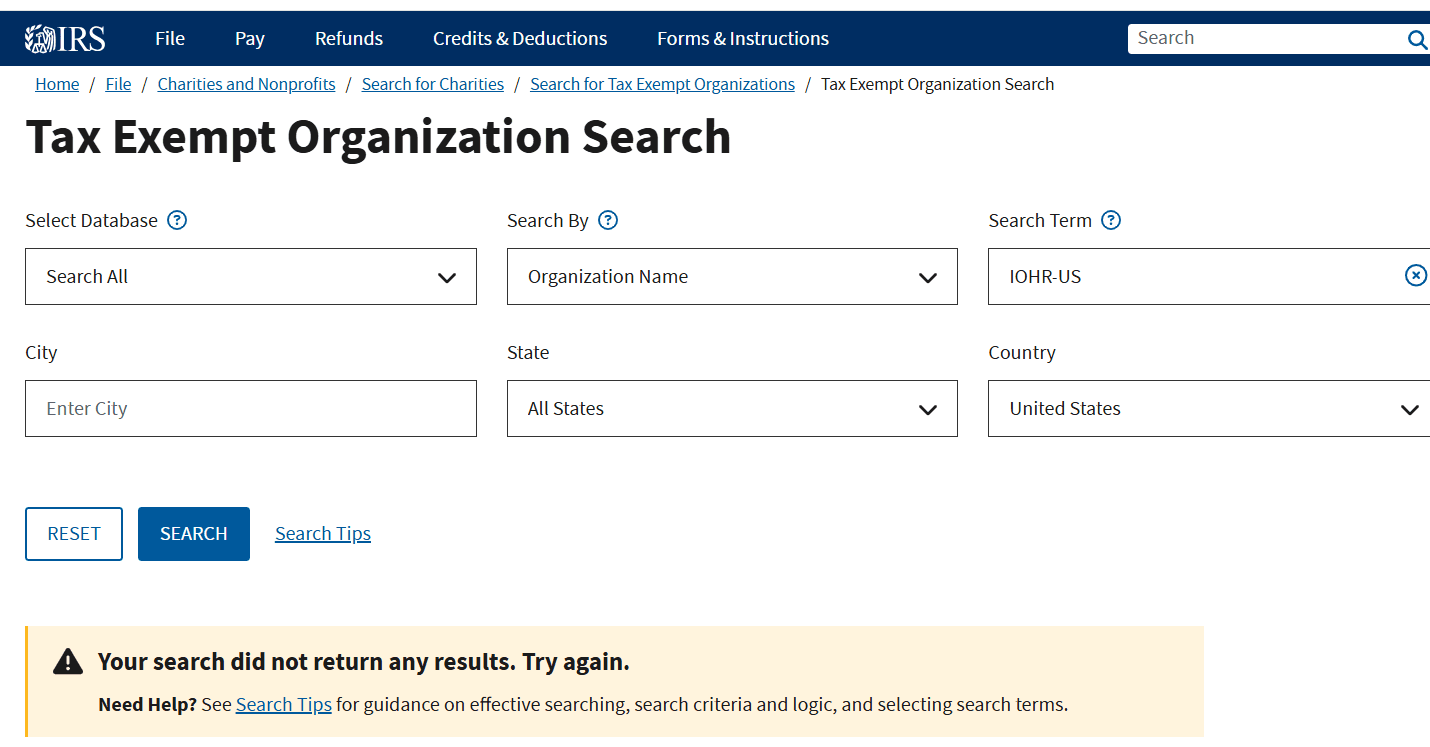Go to Charities and Nonprofits breadcrumb
This screenshot has width=1430, height=747.
(246, 85)
